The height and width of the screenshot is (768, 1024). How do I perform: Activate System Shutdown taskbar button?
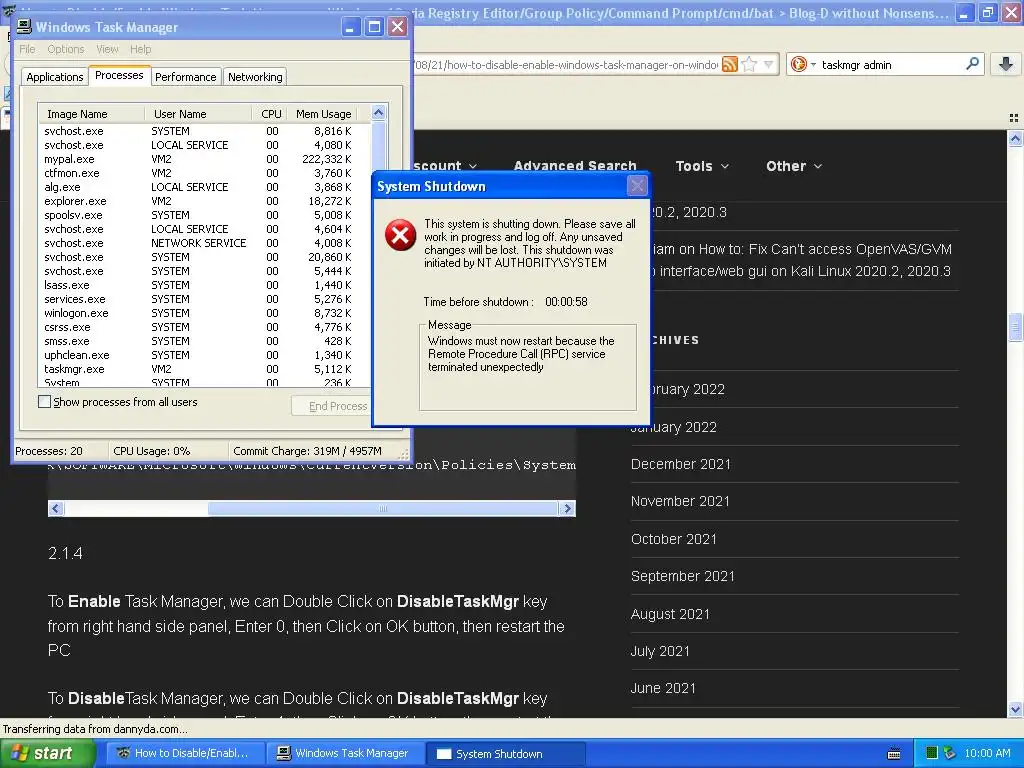pos(505,754)
